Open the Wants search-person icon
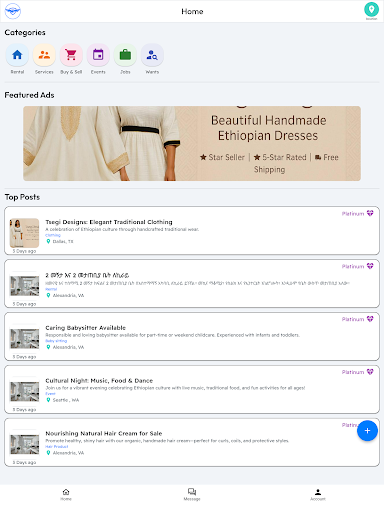Image resolution: width=384 pixels, height=512 pixels. pyautogui.click(x=152, y=55)
